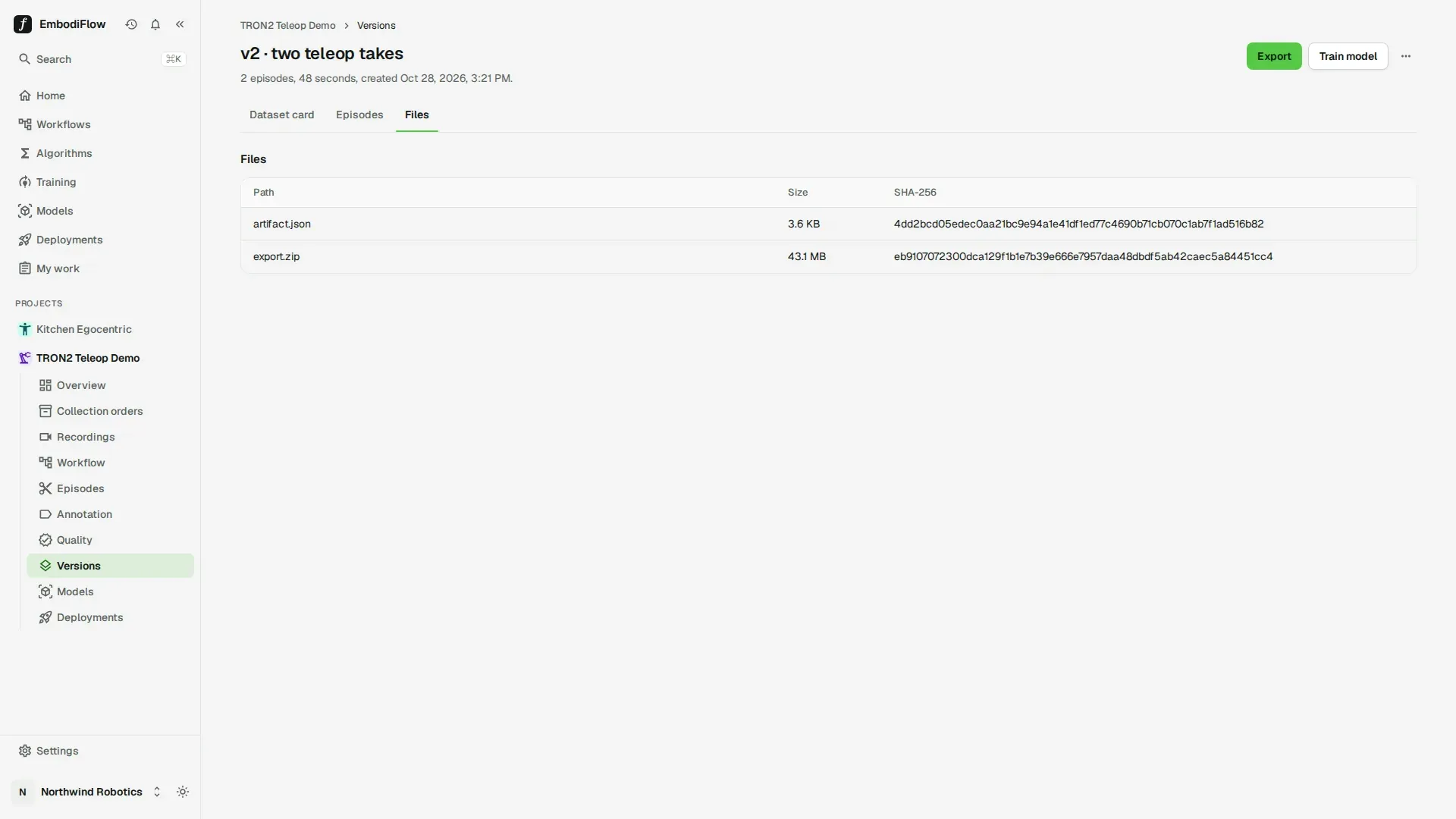
Task: Collapse the sidebar with double chevron
Action: [180, 24]
